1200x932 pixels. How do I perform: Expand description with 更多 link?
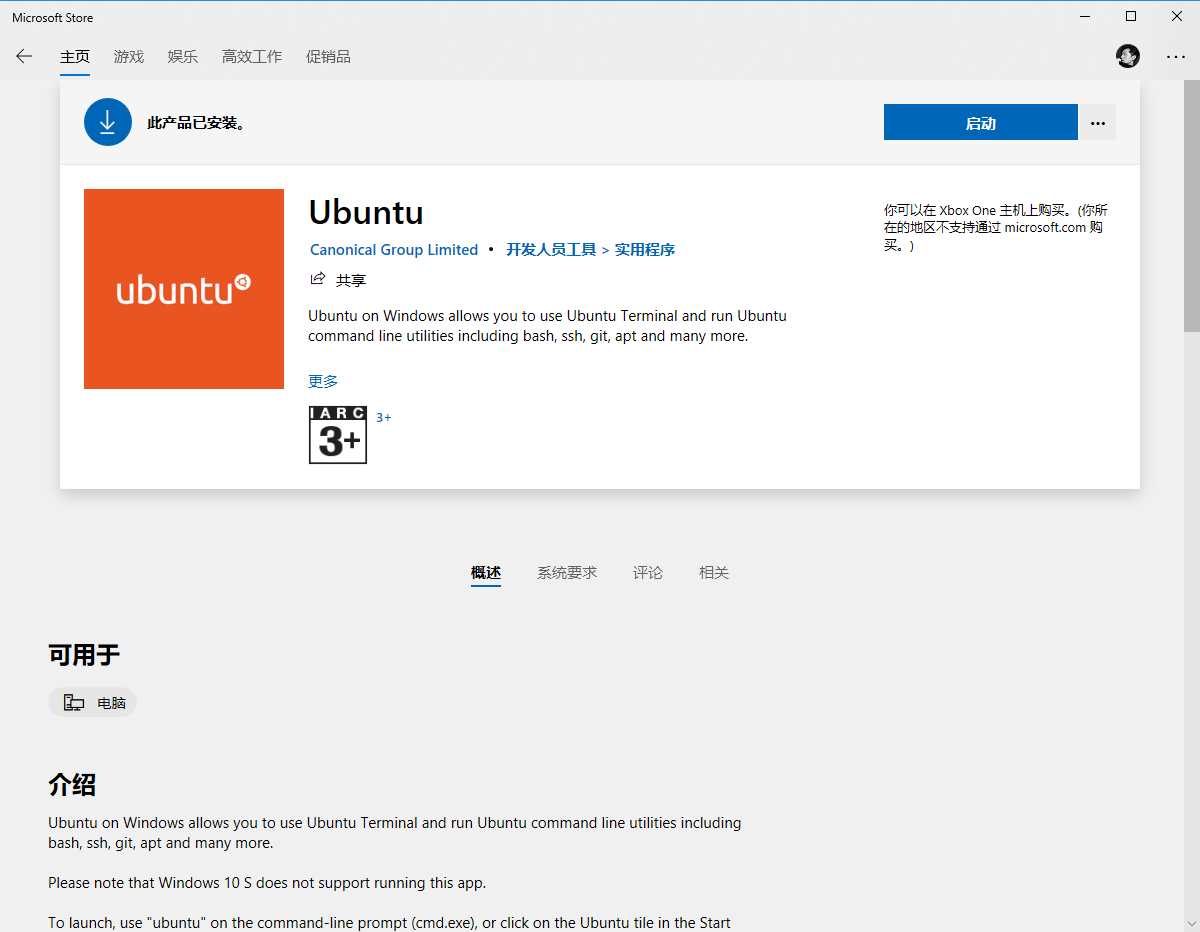(x=323, y=381)
